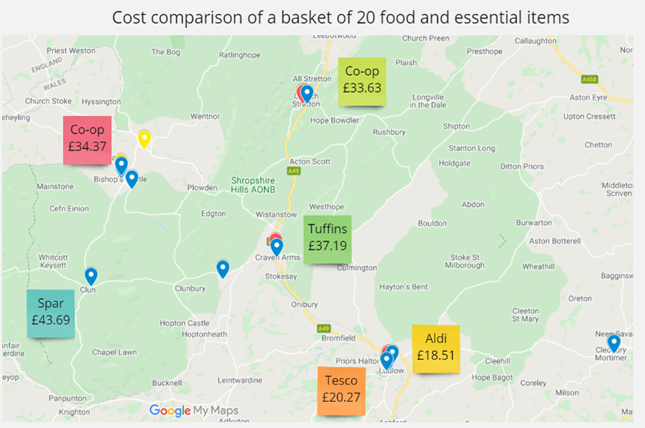Image resolution: width=645 pixels, height=428 pixels.
Task: Click the green A458 road marker
Action: pos(589,79)
